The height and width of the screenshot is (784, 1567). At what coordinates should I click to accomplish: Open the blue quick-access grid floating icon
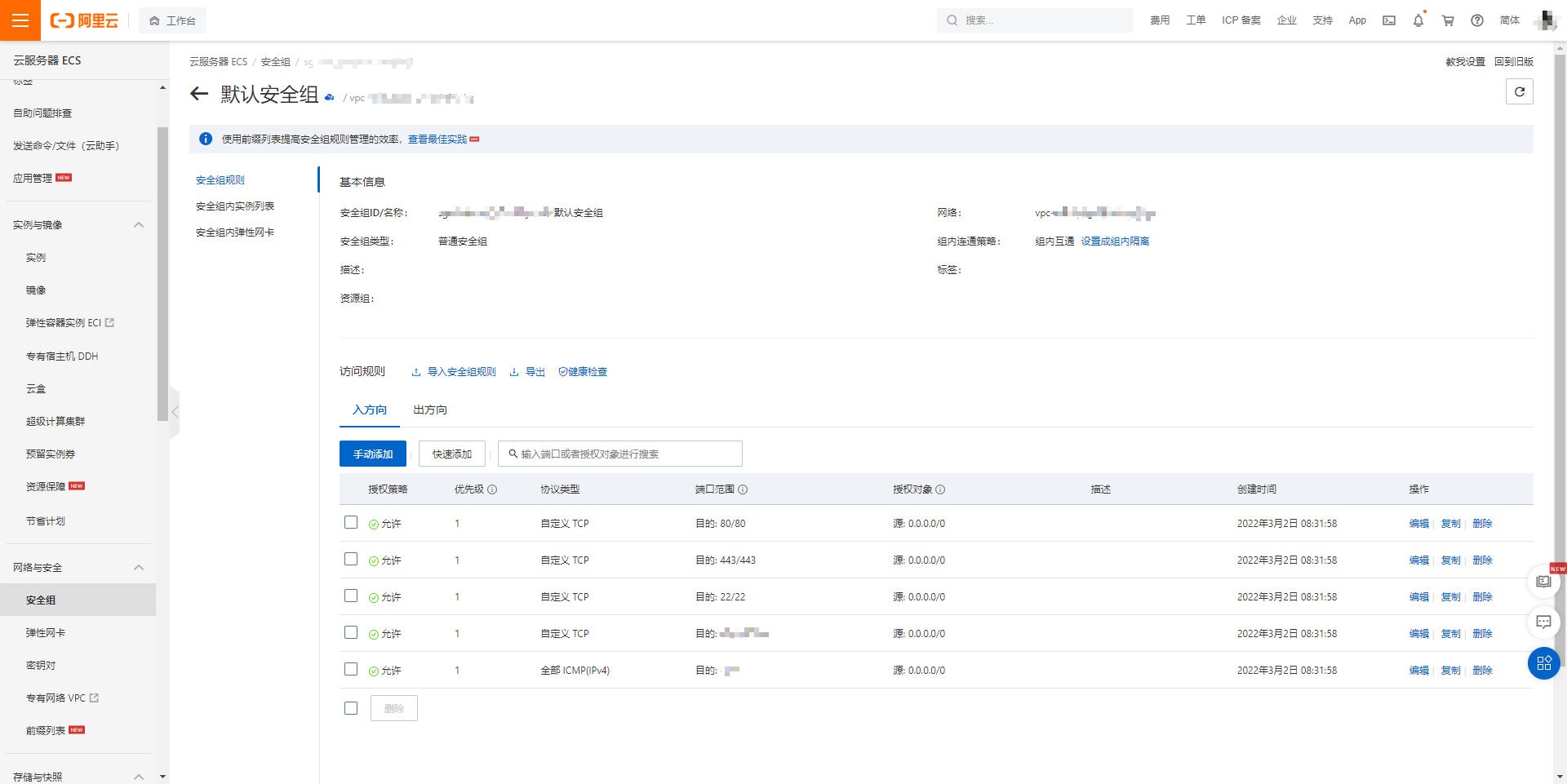1544,663
